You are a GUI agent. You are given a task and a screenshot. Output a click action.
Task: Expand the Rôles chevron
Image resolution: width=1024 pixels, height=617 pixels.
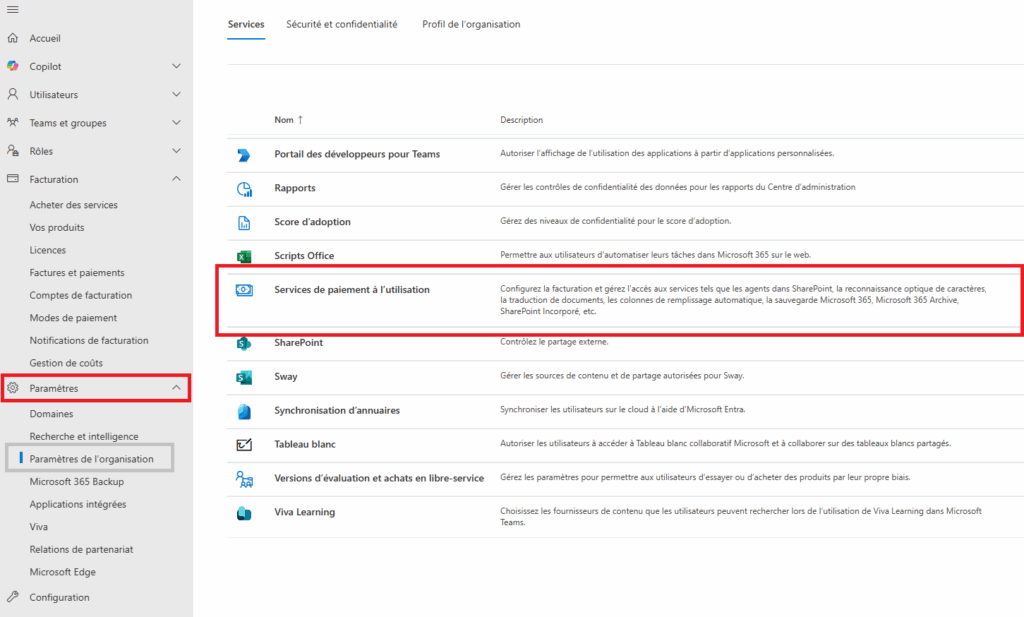click(176, 150)
